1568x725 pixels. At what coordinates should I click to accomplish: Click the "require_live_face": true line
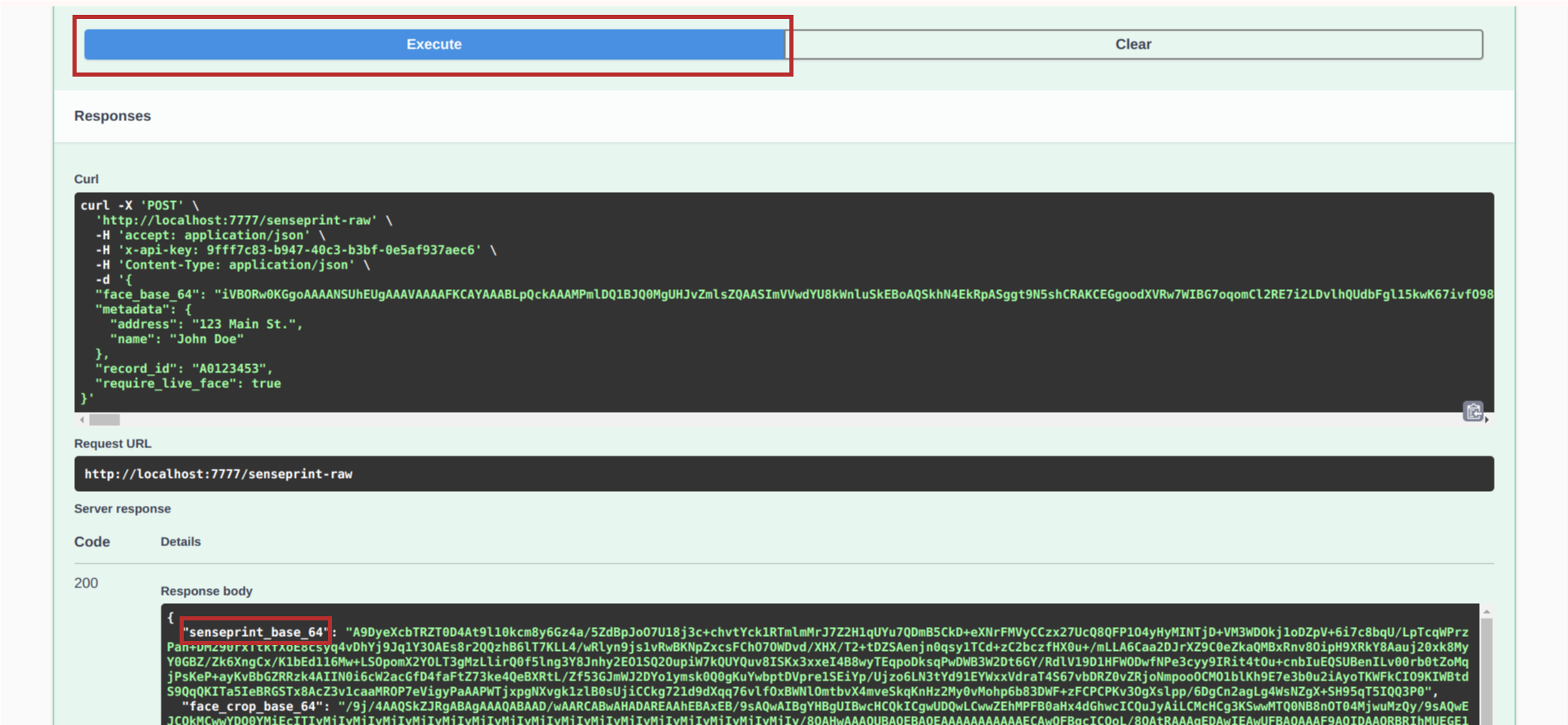click(188, 384)
